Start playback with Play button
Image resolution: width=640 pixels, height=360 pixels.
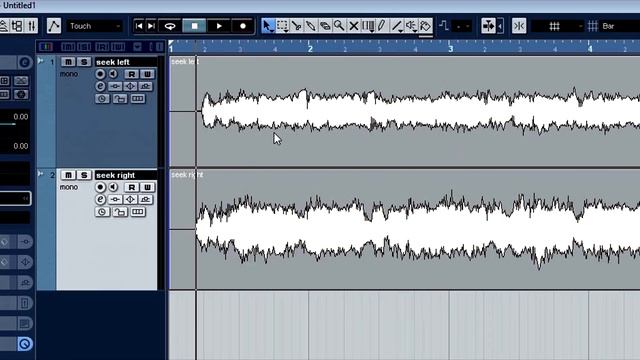(x=219, y=26)
